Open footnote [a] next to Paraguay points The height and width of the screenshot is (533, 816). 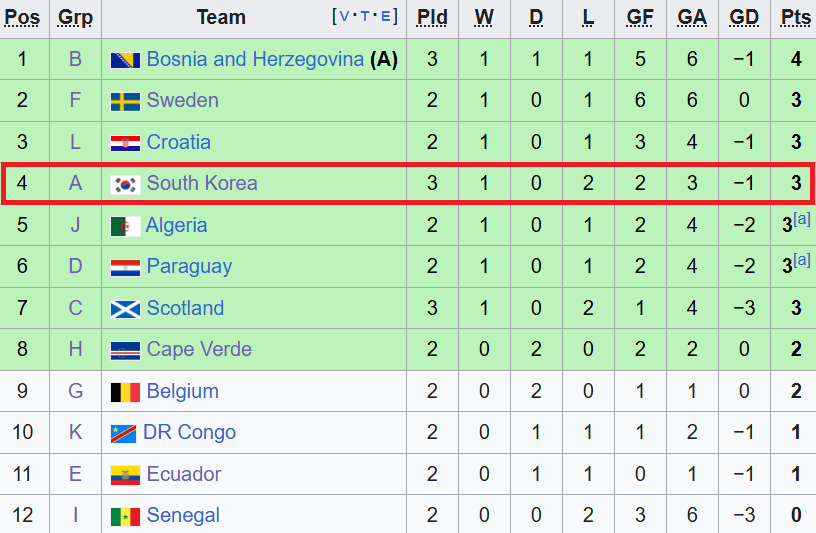point(802,260)
